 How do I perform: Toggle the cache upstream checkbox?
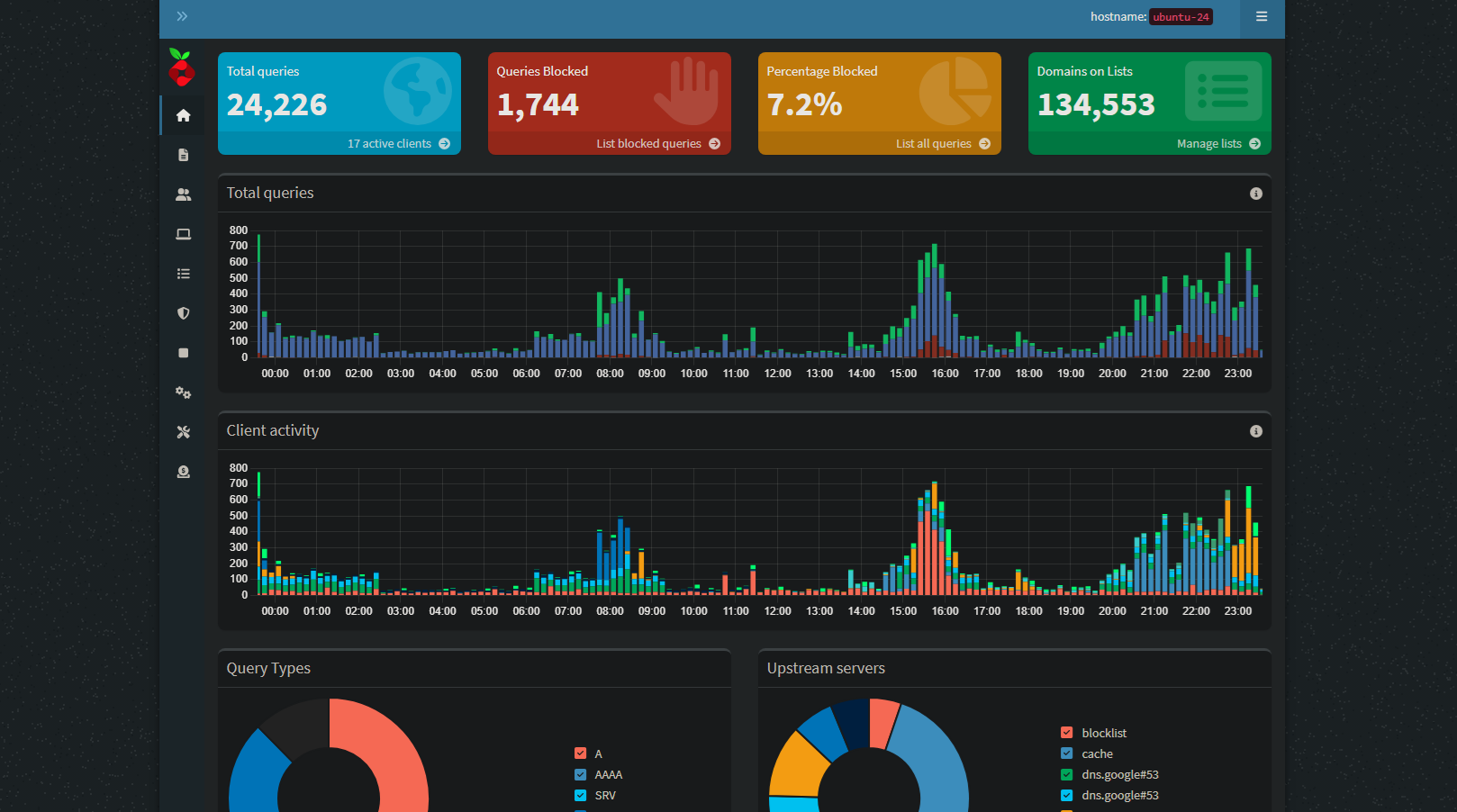click(x=1066, y=753)
